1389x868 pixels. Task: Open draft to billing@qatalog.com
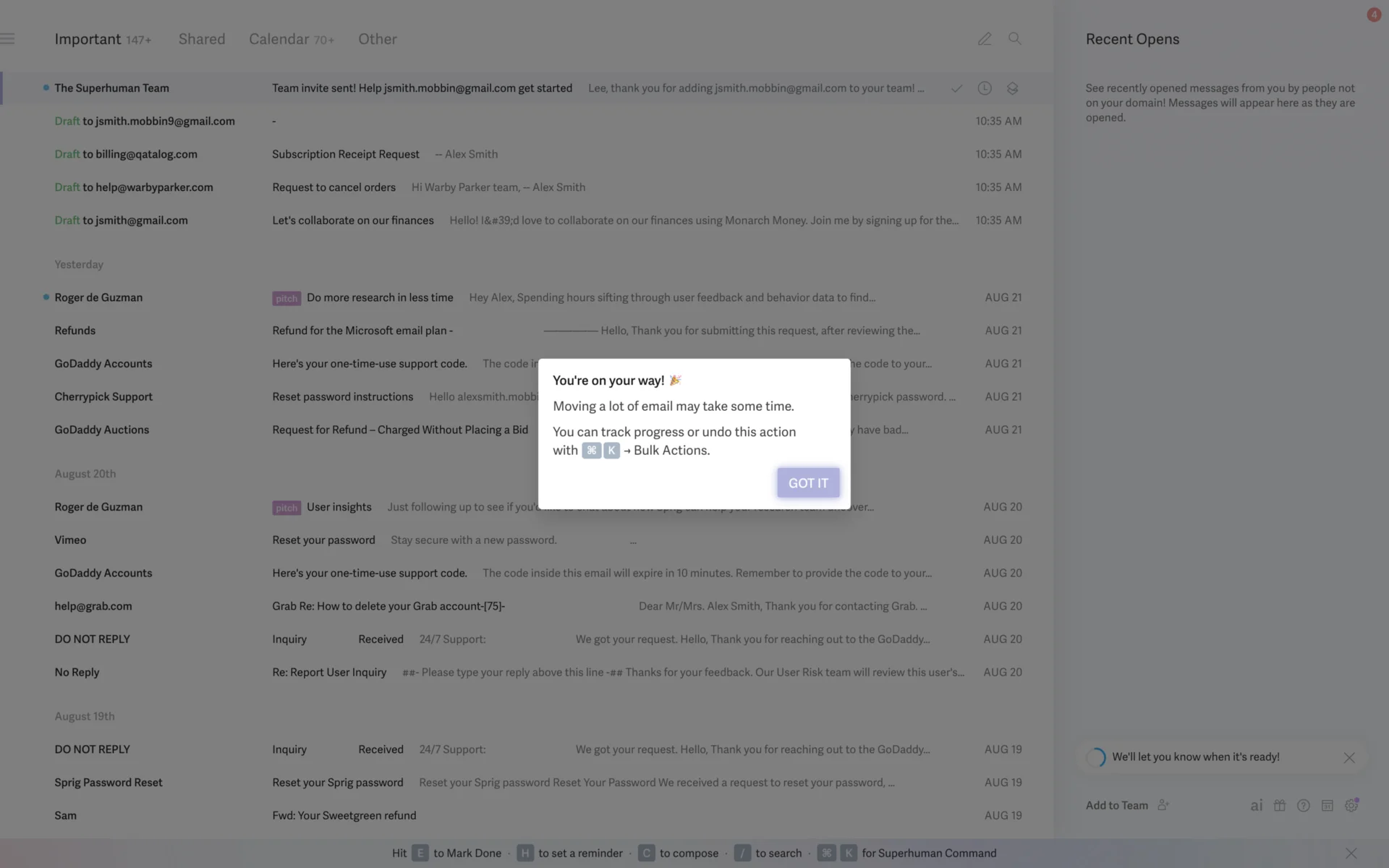click(345, 154)
